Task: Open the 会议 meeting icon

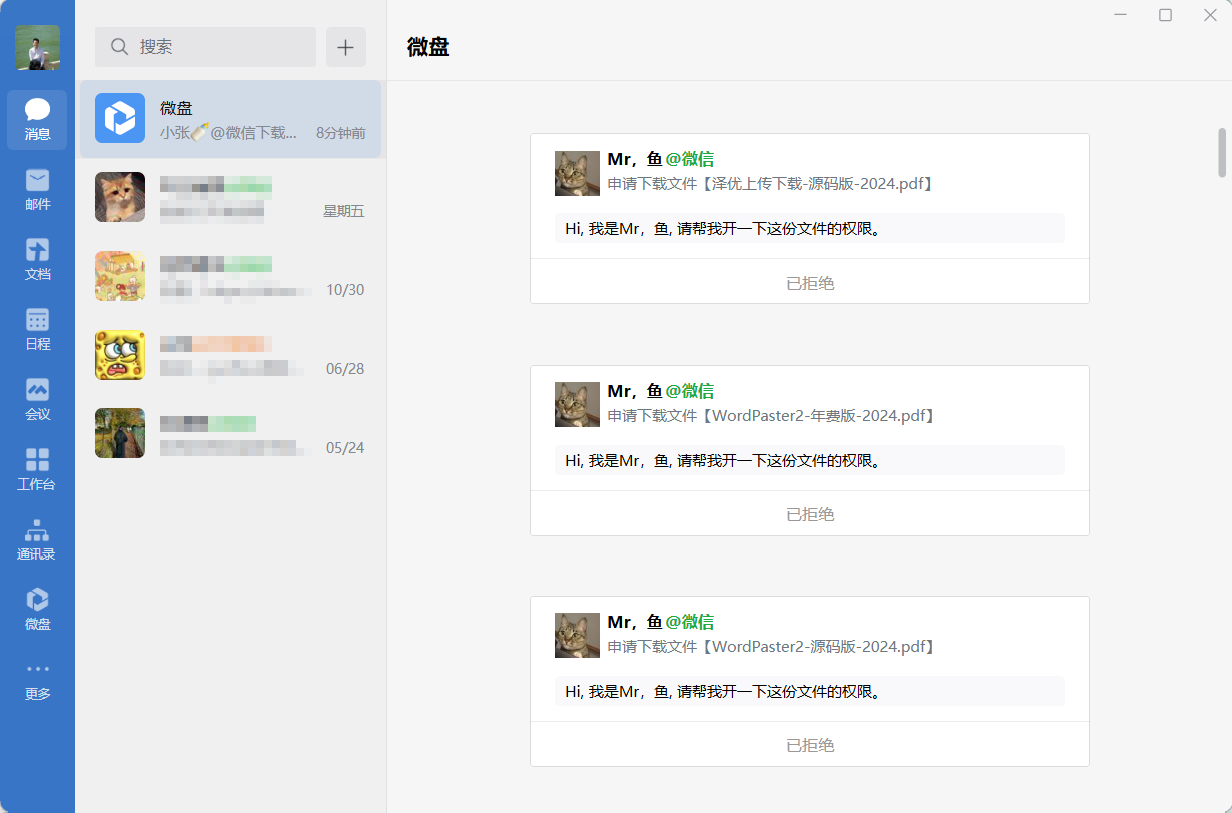Action: (x=37, y=399)
